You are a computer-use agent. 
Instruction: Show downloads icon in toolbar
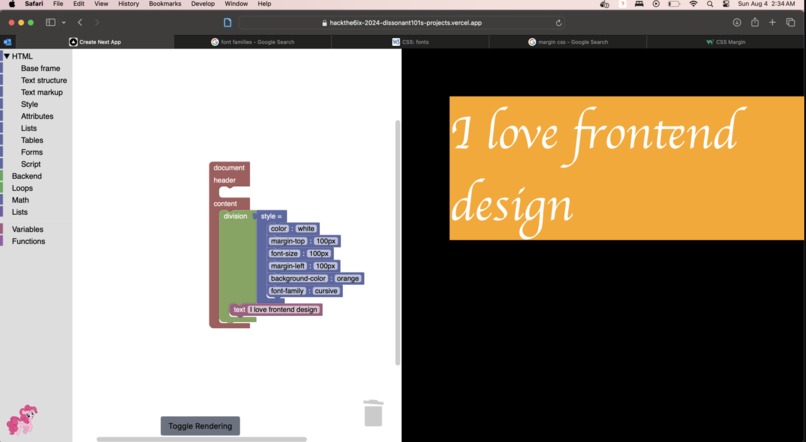(x=737, y=22)
